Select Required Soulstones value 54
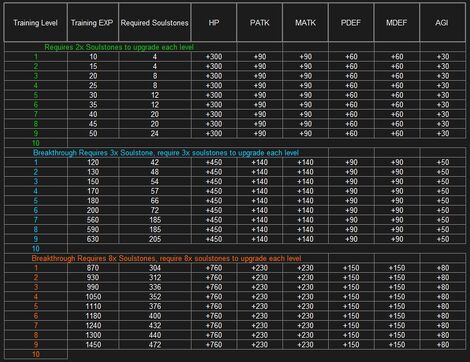 click(155, 181)
